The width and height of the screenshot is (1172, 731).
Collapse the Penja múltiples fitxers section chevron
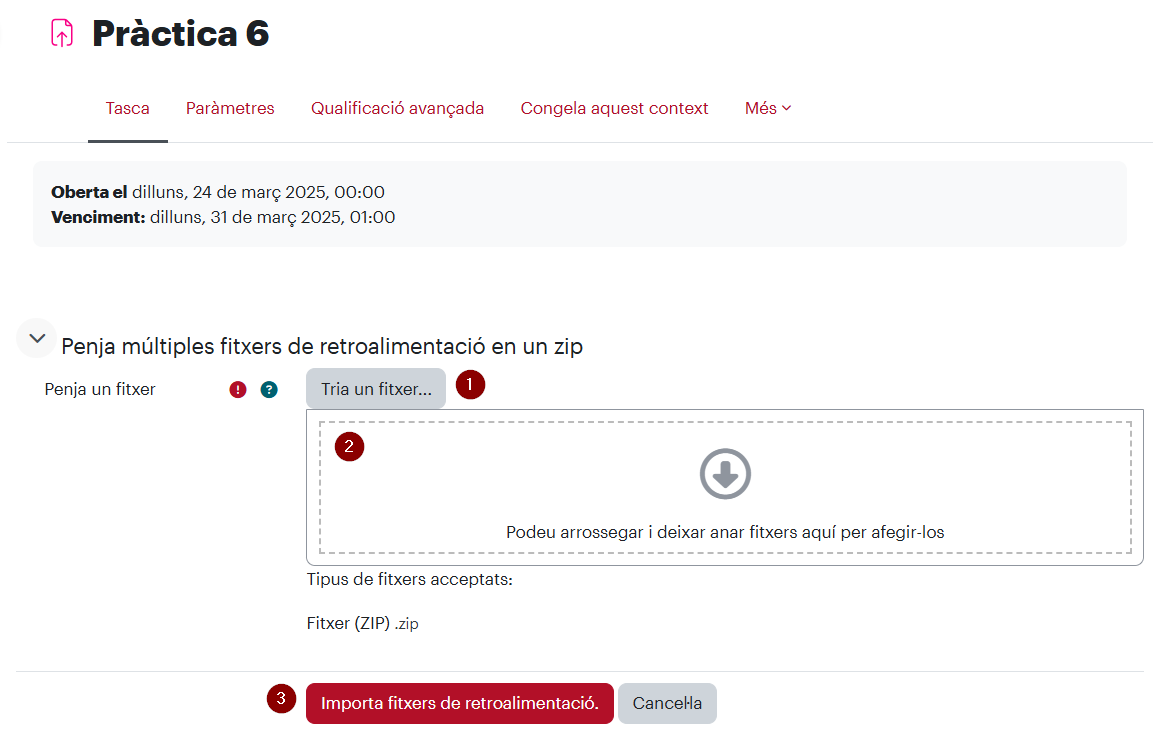coord(37,338)
